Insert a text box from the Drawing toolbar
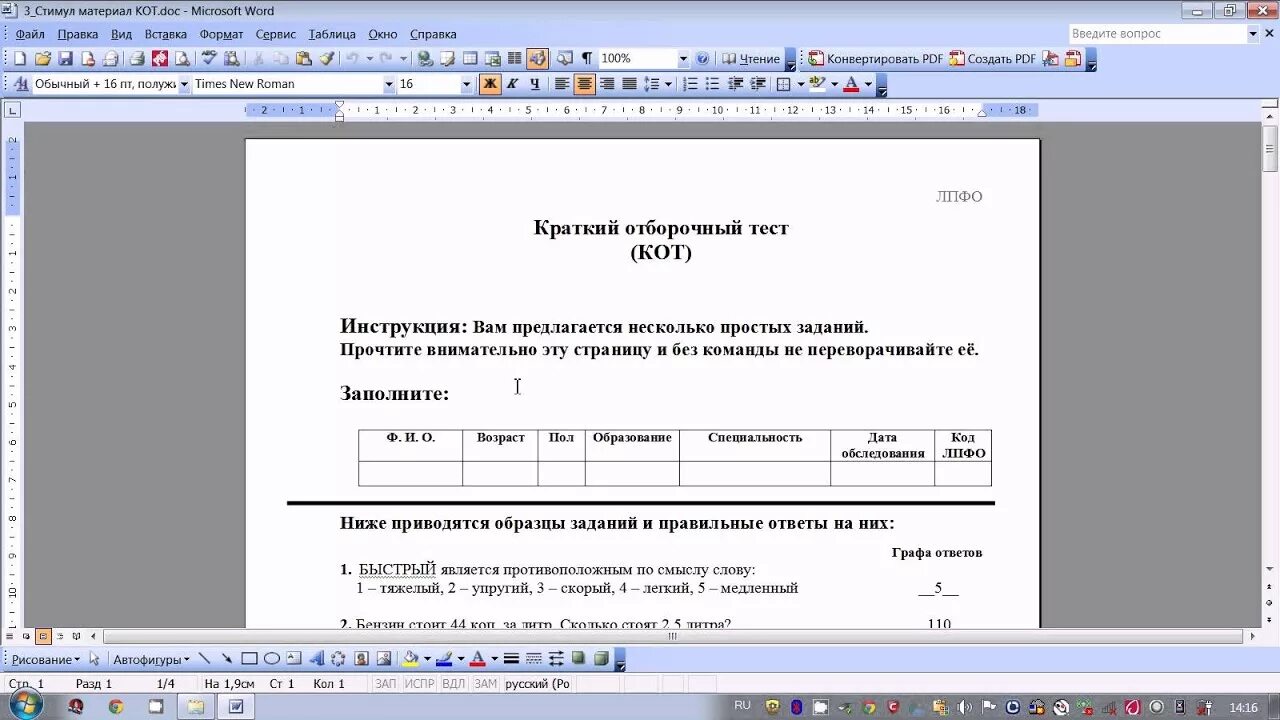 tap(294, 659)
